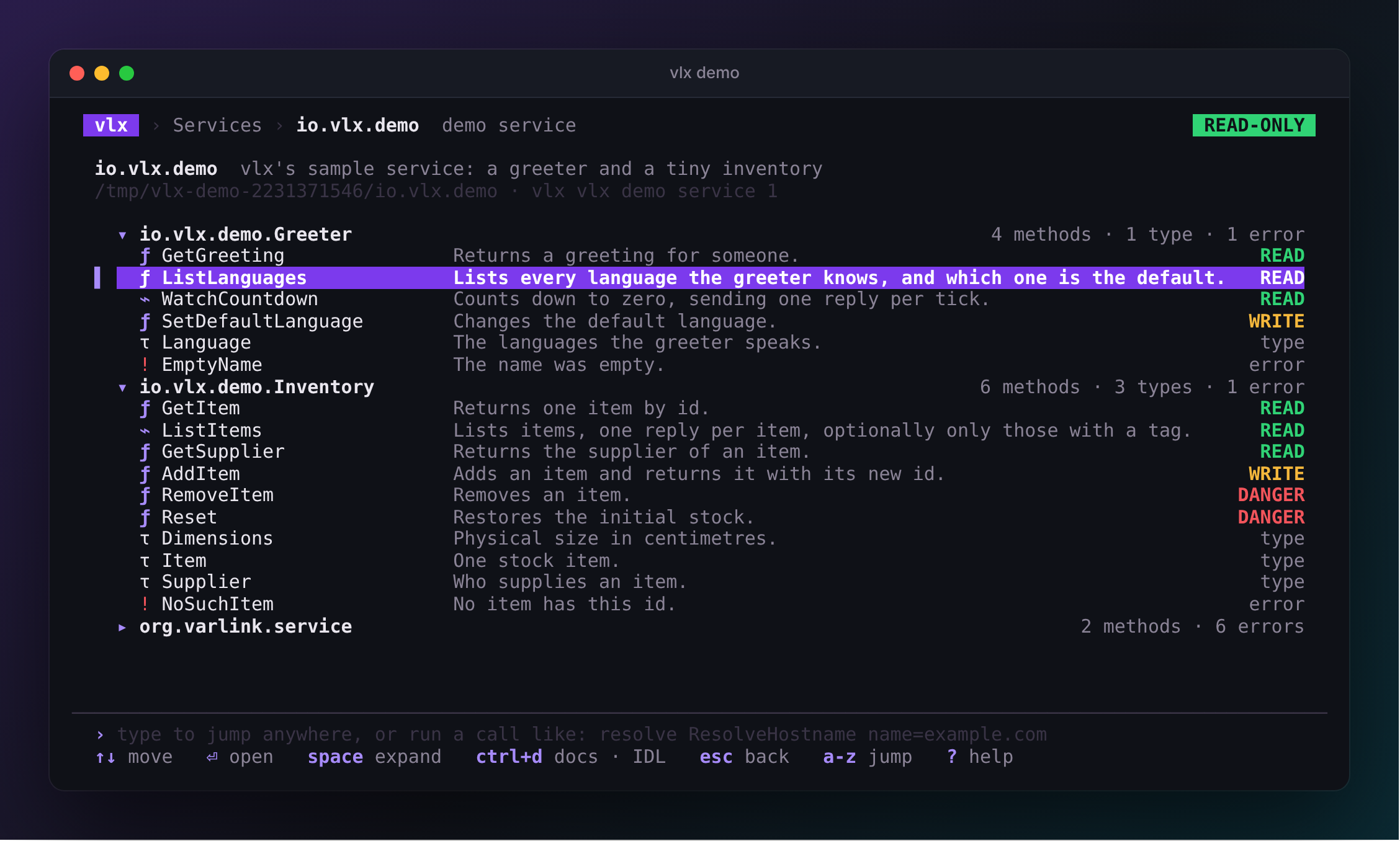Click the type icon beside Dimensions
This screenshot has height=841, width=1400.
click(145, 539)
